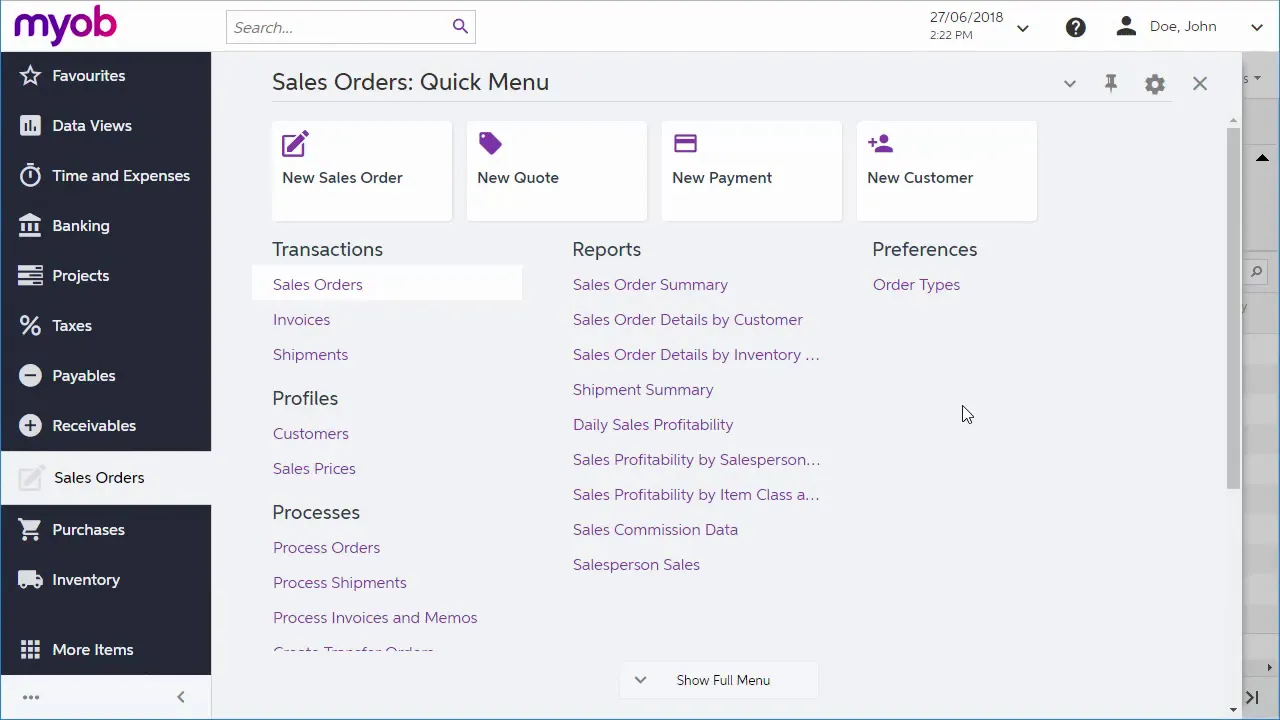
Task: Click the search magnifier icon
Action: (460, 27)
